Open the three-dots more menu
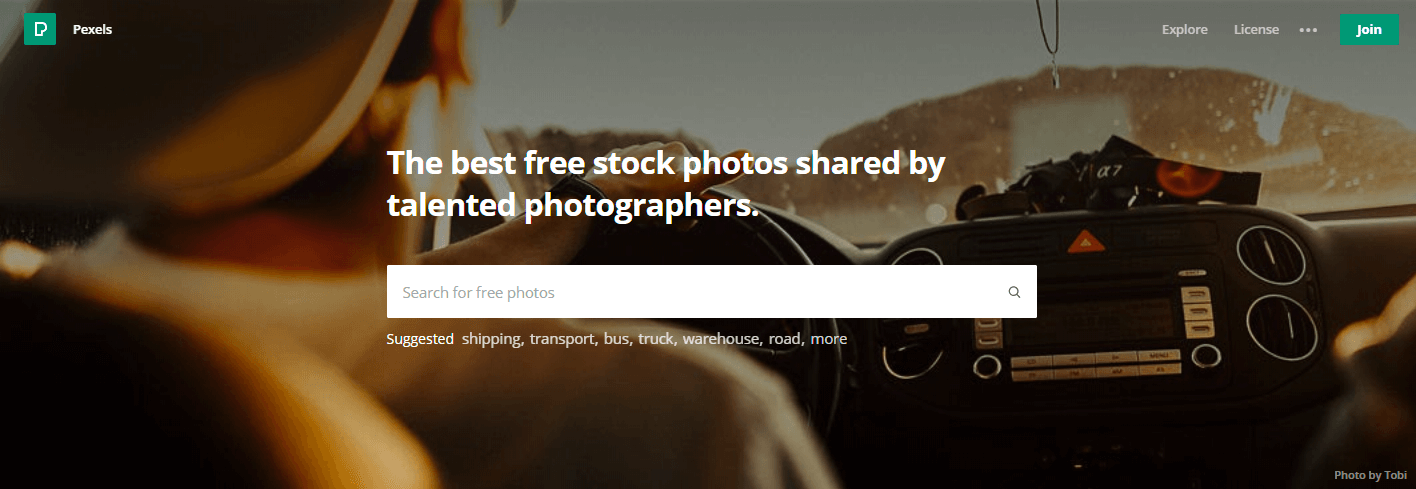The image size is (1416, 489). coord(1308,30)
